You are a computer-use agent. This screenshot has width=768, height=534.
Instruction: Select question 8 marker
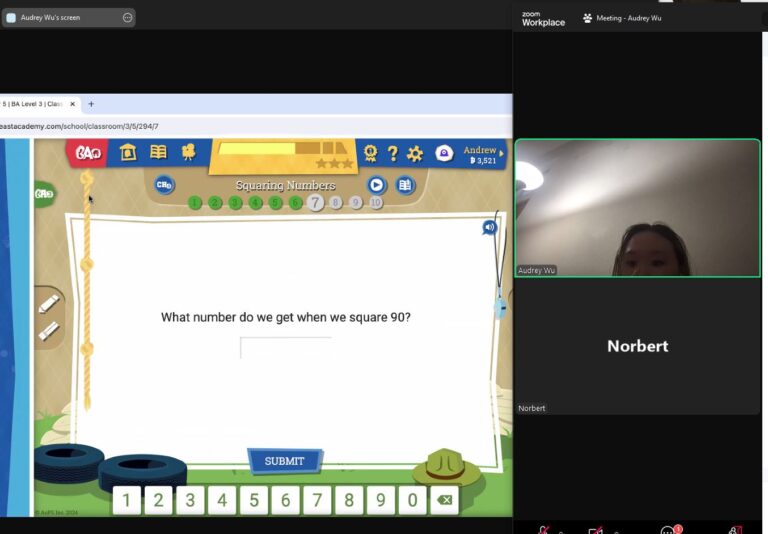[336, 202]
